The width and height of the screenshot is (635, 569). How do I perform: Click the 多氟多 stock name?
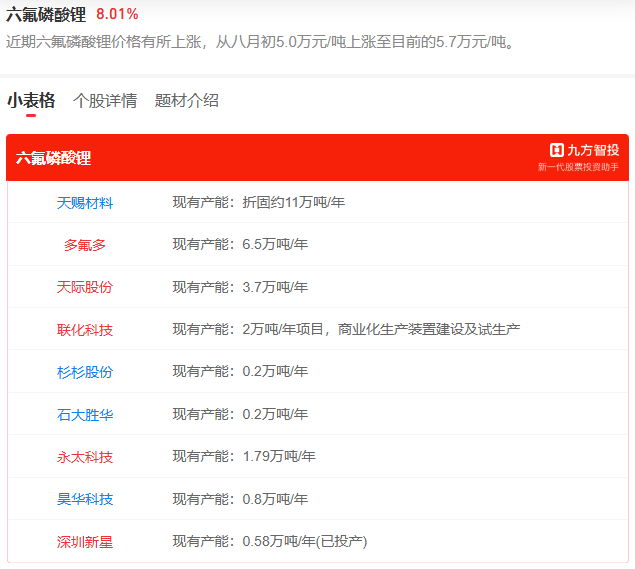(x=85, y=245)
